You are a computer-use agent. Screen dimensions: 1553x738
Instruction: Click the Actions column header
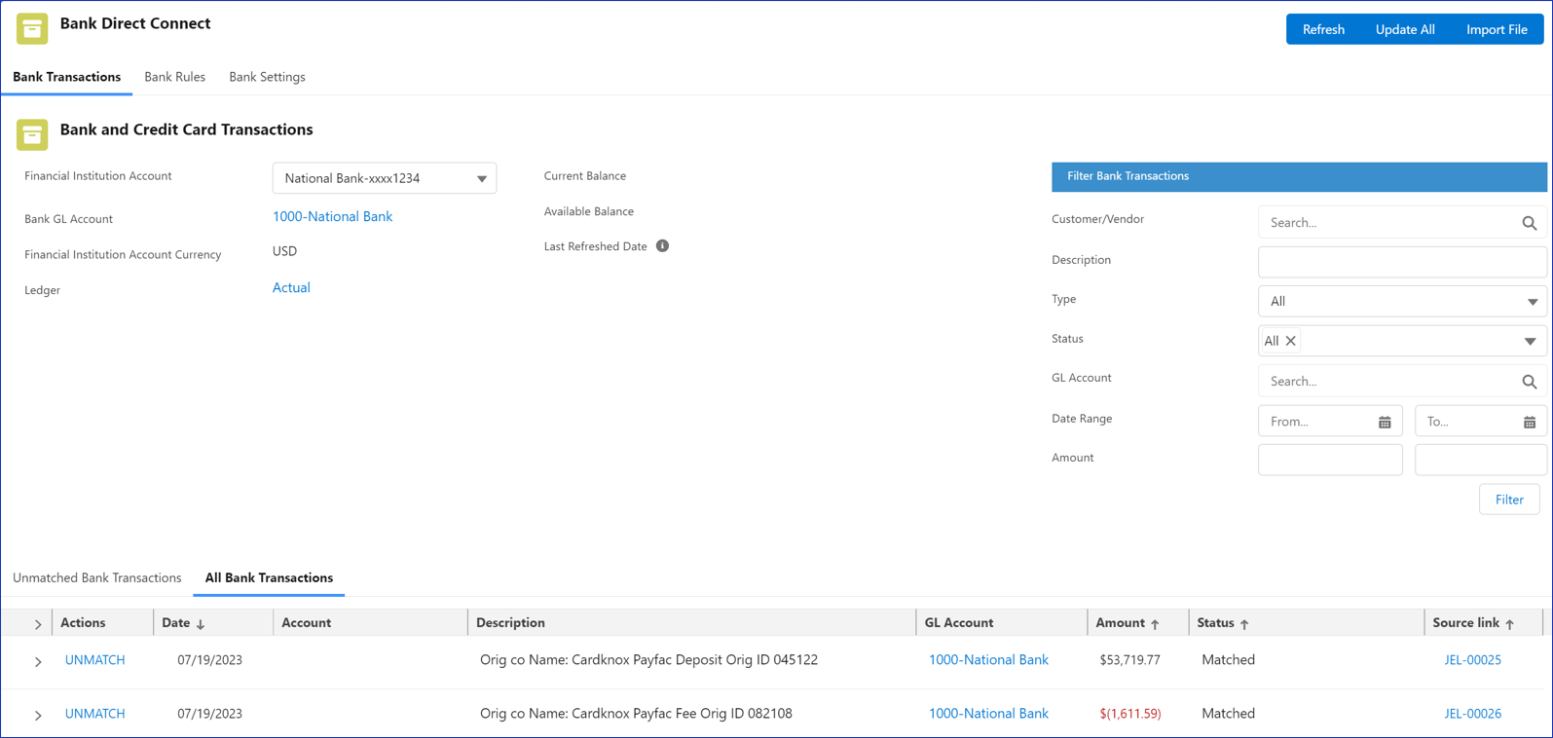pos(83,623)
